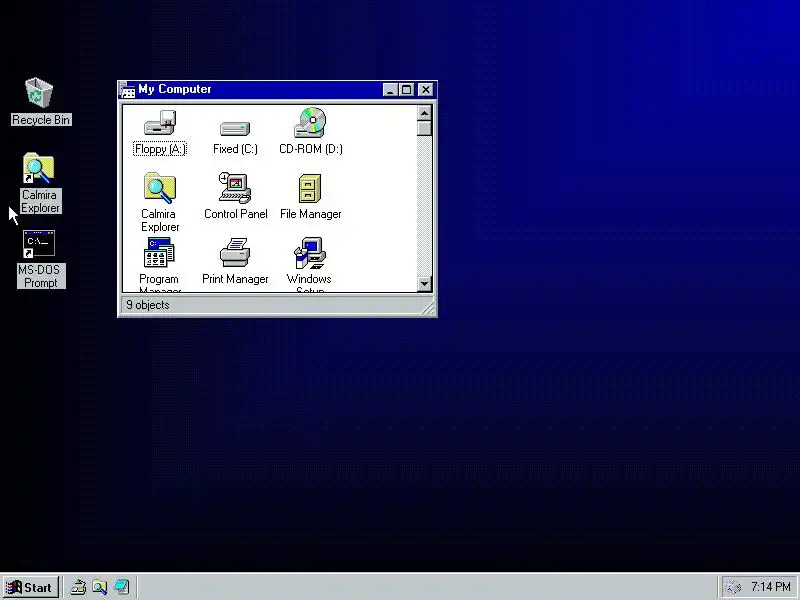
Task: Click the 'My Computer' title bar text
Action: (174, 89)
